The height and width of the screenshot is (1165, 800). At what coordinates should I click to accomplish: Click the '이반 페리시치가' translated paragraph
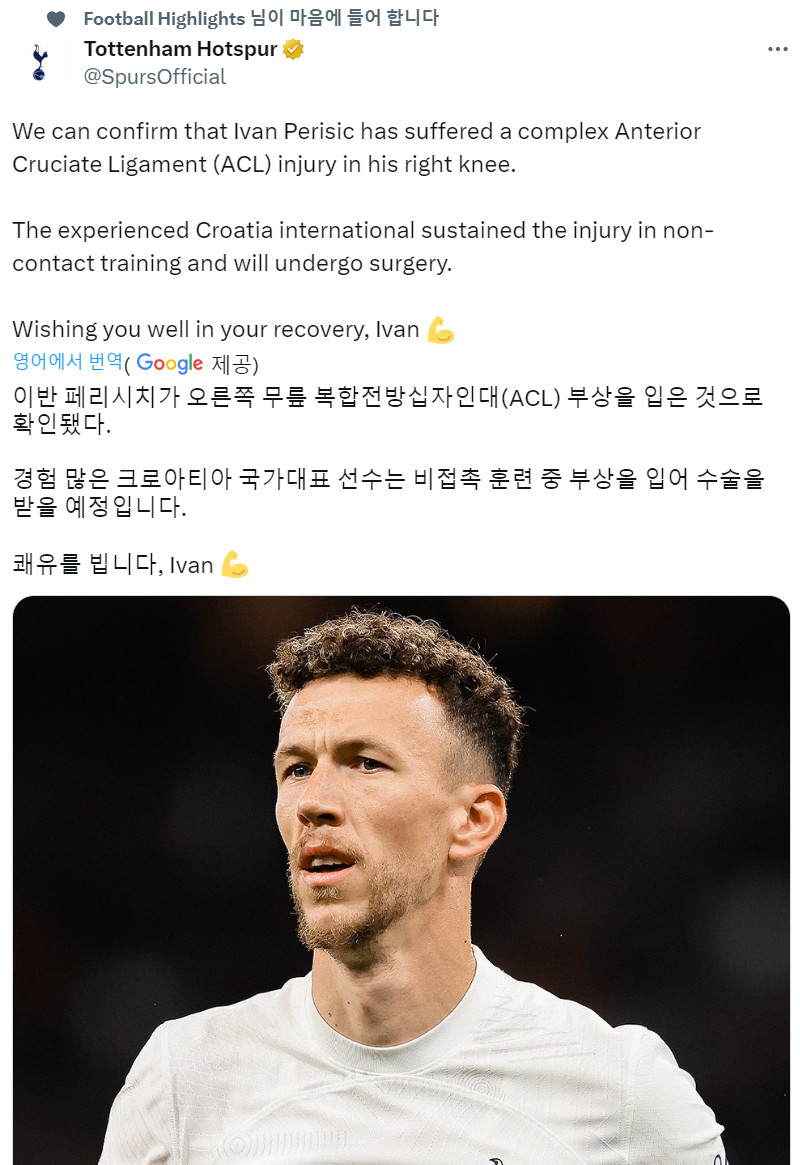click(x=388, y=410)
